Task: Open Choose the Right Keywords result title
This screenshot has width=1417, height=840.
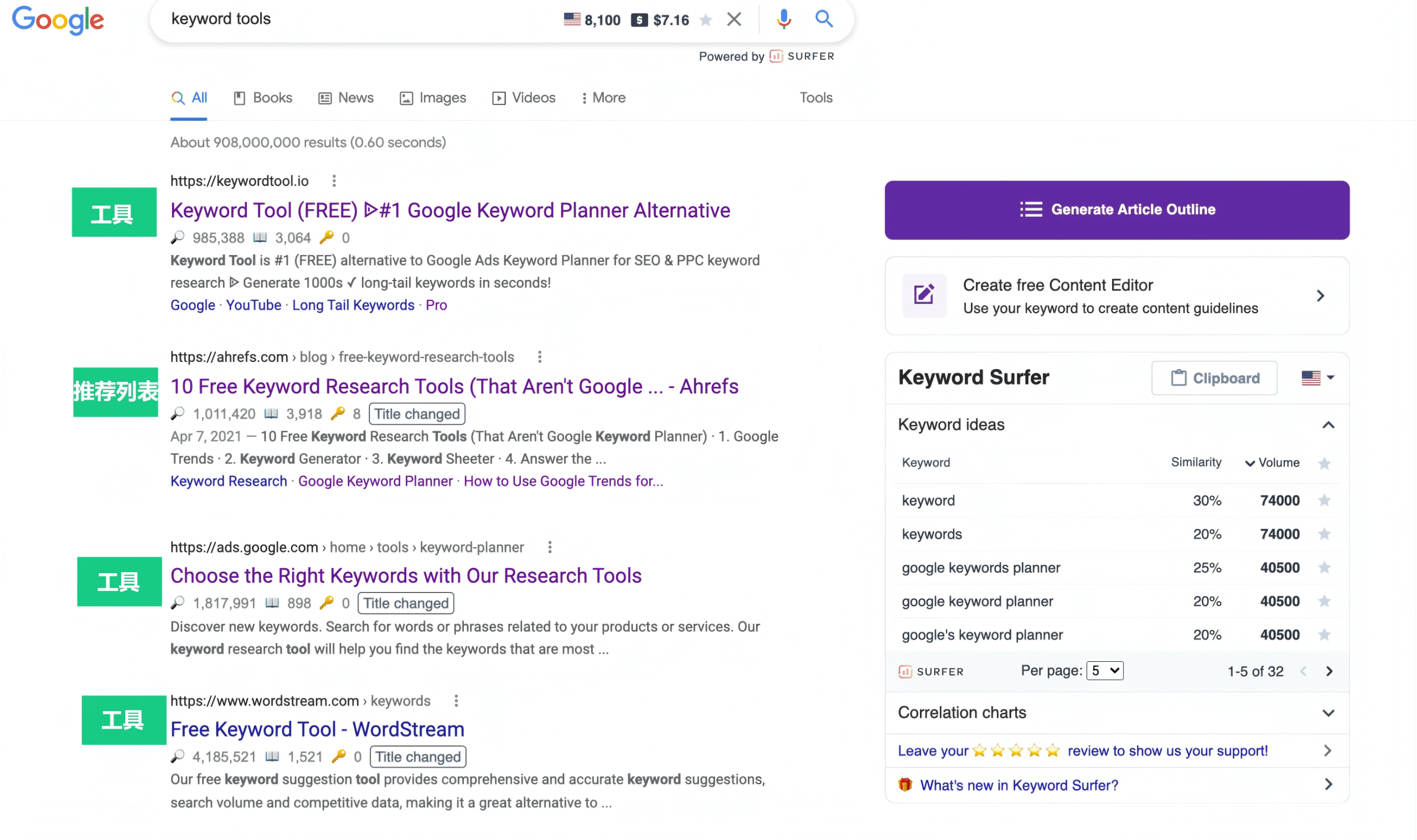Action: (x=406, y=575)
